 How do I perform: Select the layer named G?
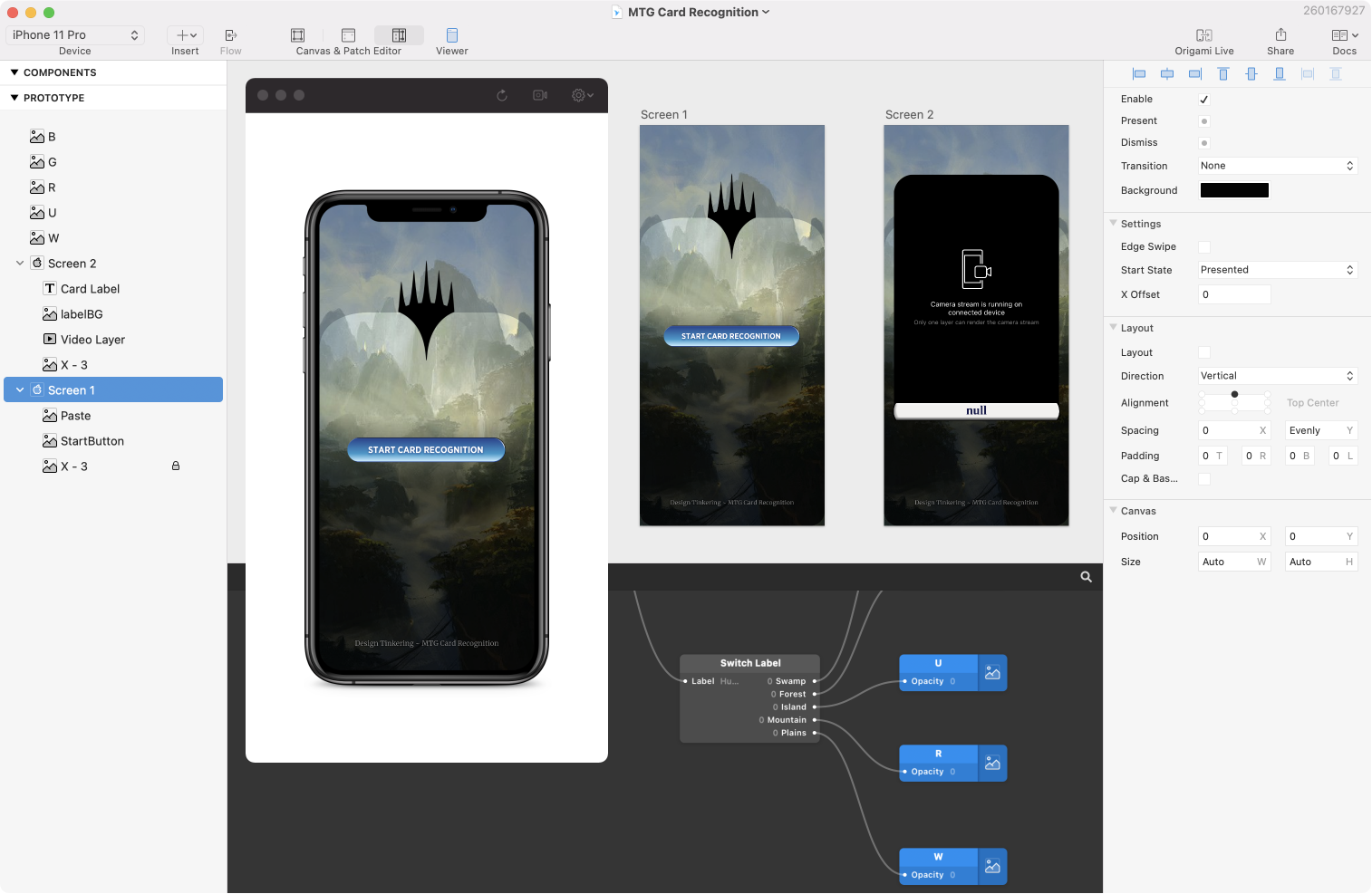pos(113,162)
